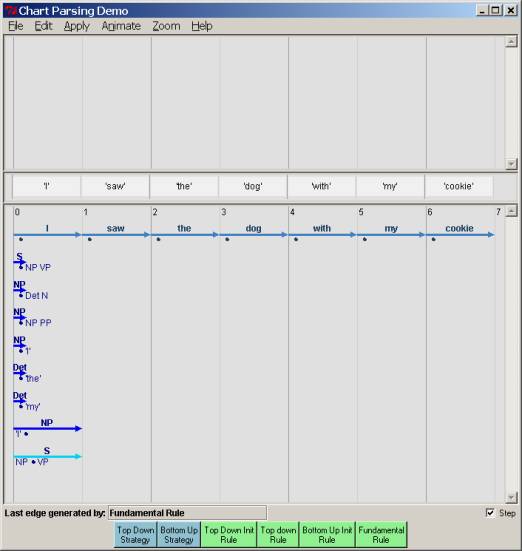Open the Animate menu

(x=121, y=26)
